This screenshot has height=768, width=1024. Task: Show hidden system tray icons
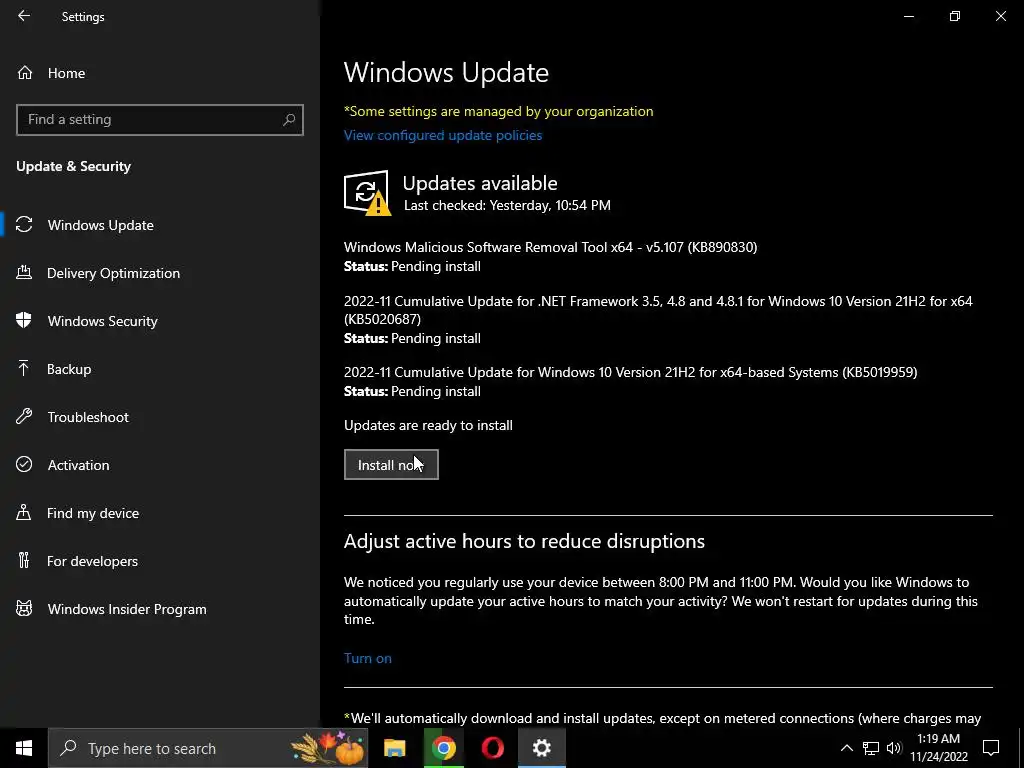click(846, 748)
